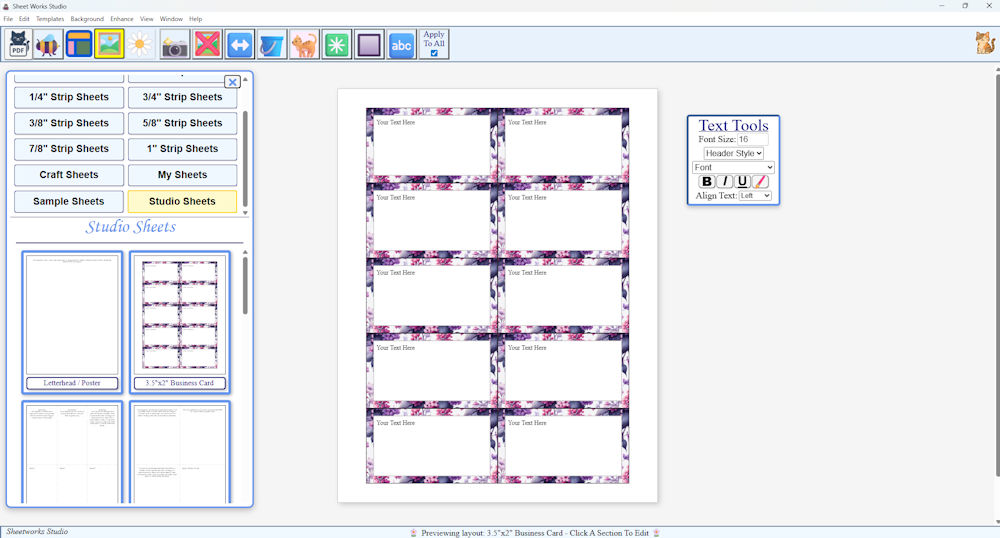Click the blue bucket icon
The image size is (1000, 538).
point(271,44)
